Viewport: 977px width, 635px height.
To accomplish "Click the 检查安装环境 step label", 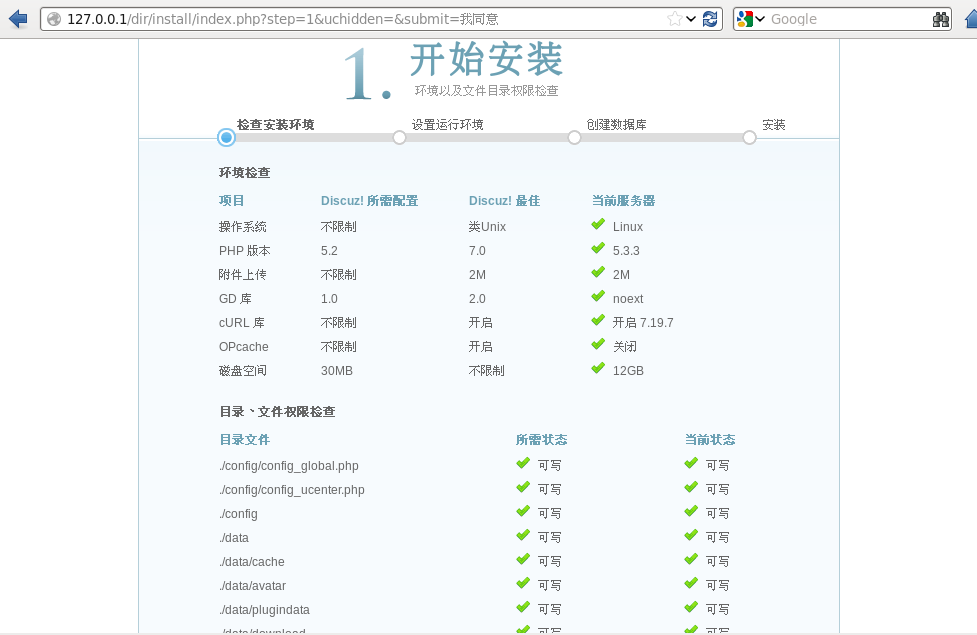I will [x=275, y=125].
